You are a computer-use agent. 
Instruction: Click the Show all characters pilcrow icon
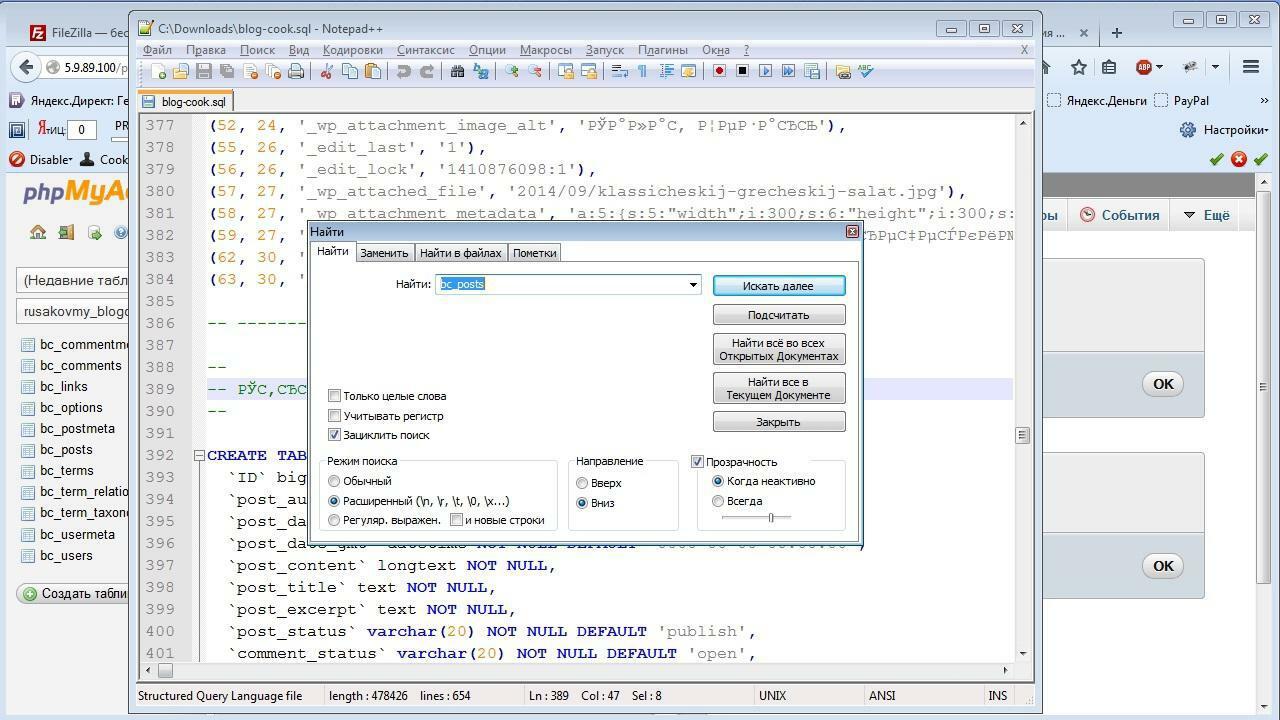[x=643, y=71]
